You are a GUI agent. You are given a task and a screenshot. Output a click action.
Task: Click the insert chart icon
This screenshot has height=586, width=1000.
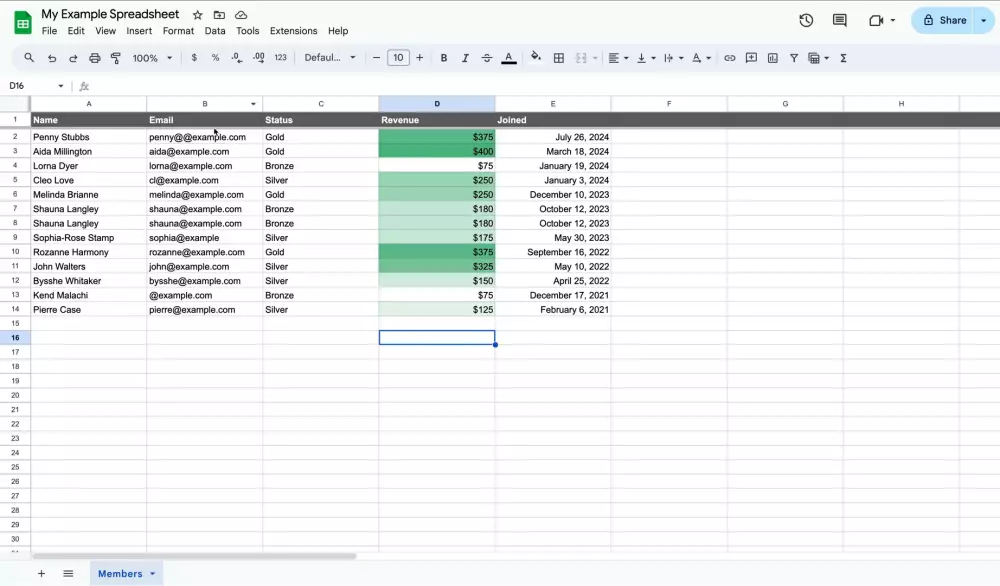point(772,58)
